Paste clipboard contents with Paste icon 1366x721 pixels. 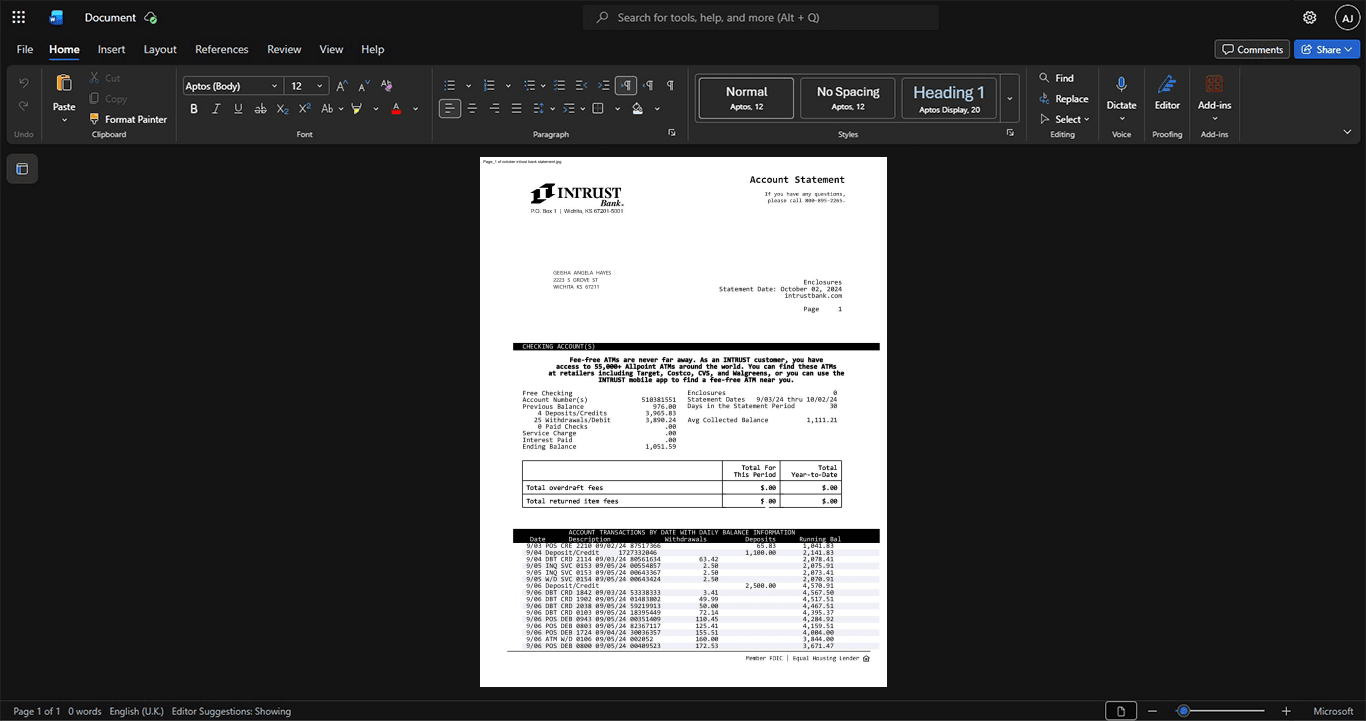(64, 83)
